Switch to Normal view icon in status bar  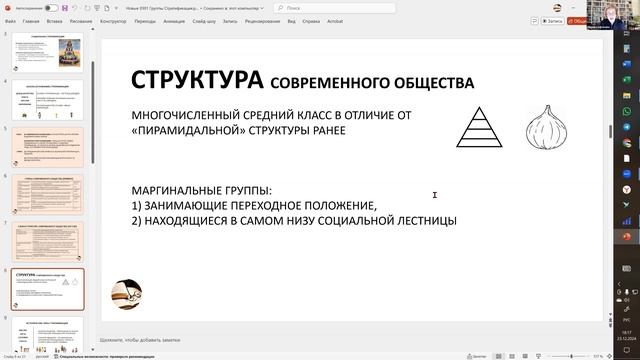[498, 356]
